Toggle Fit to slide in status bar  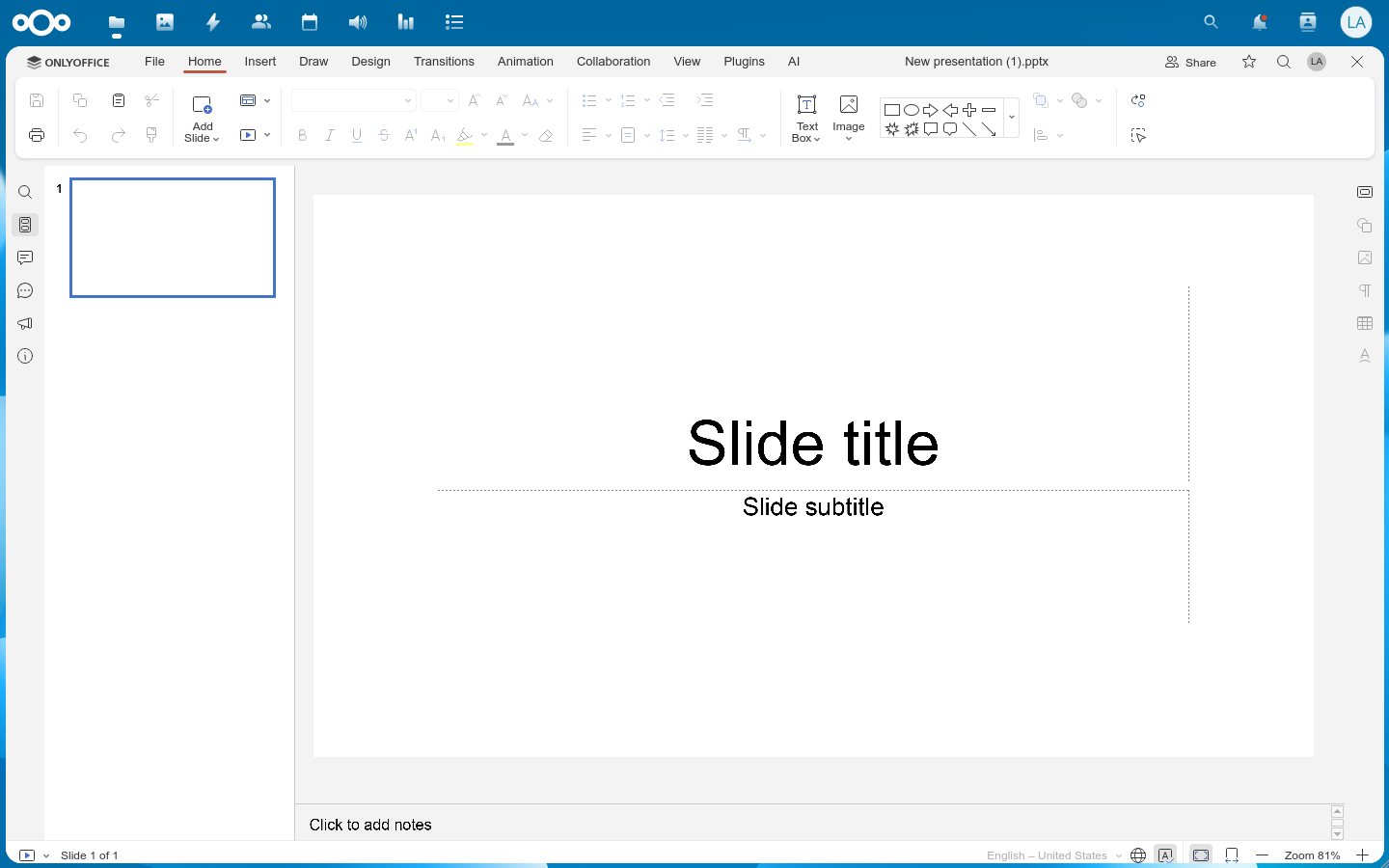click(1201, 855)
